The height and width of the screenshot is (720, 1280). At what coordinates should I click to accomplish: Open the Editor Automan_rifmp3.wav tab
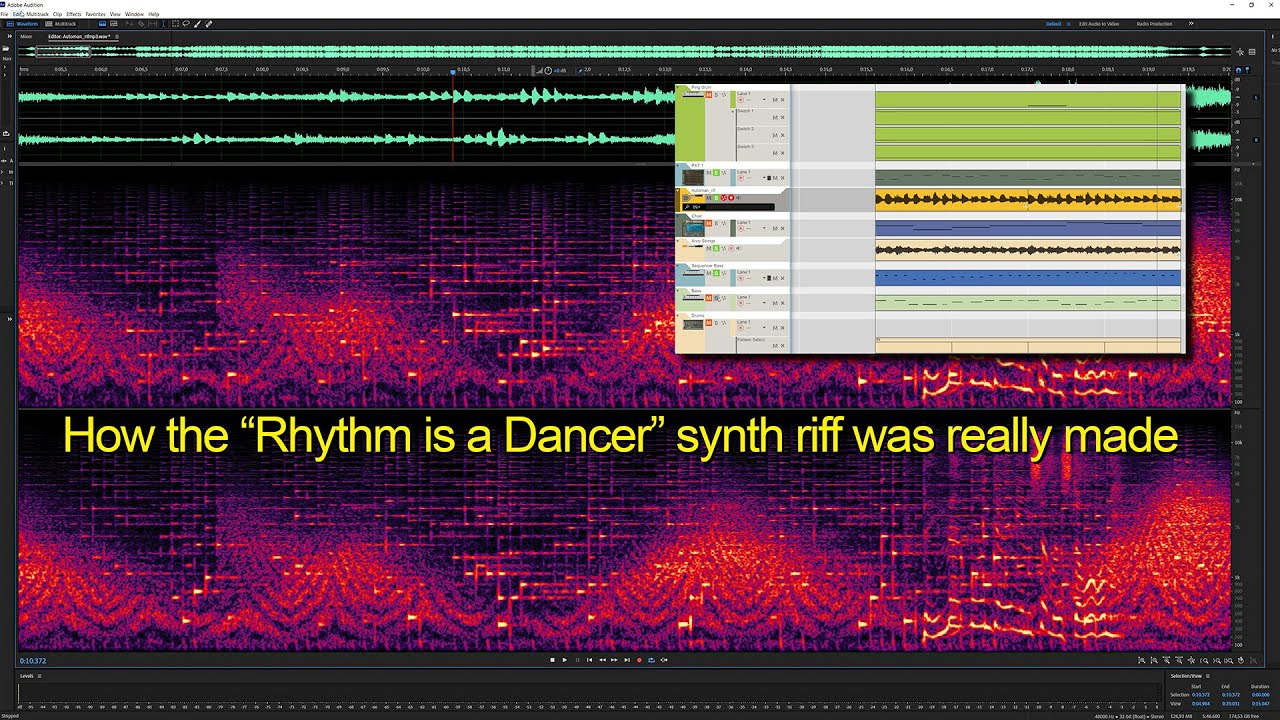pos(79,36)
